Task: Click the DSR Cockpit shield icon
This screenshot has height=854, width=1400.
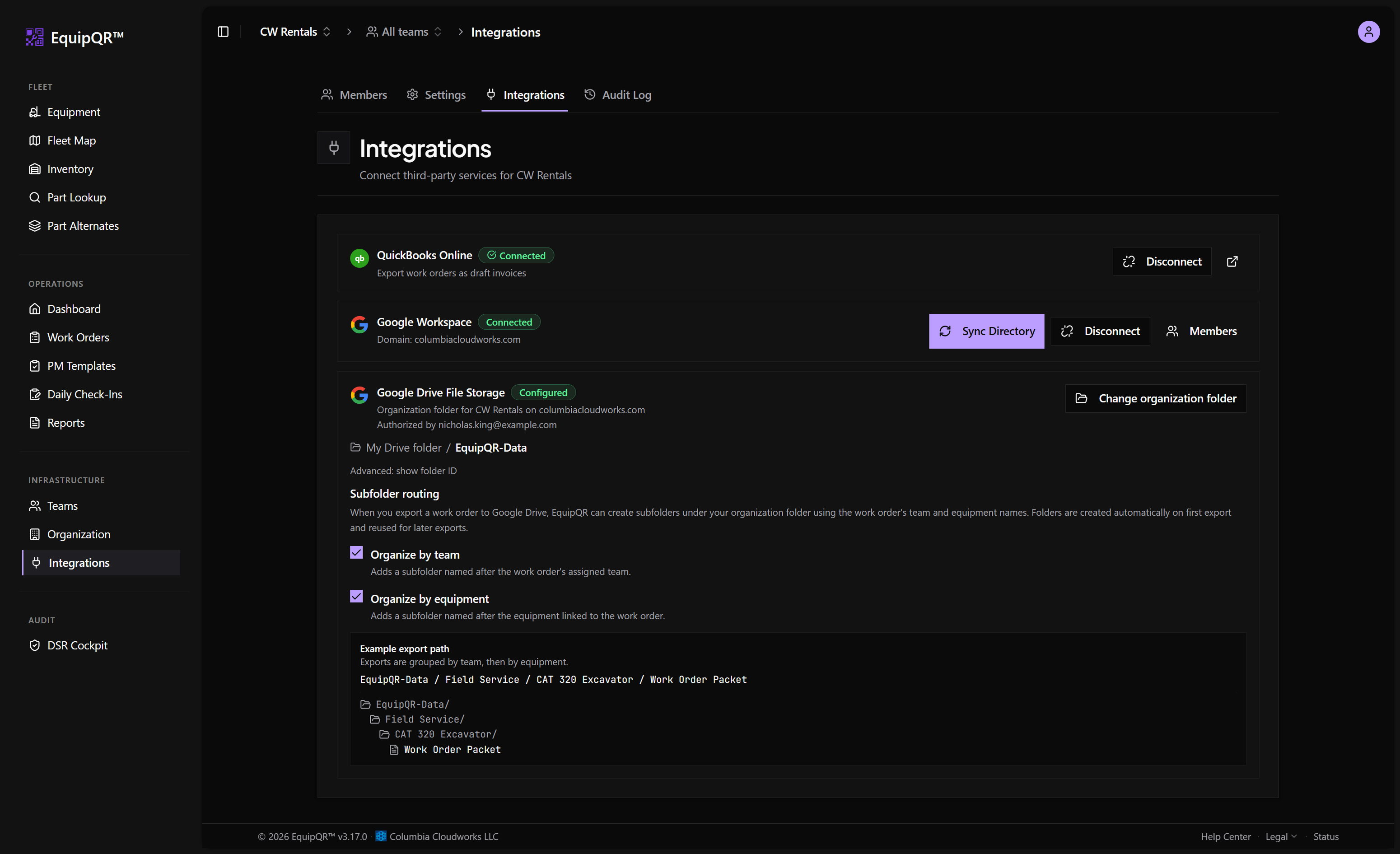Action: point(35,645)
